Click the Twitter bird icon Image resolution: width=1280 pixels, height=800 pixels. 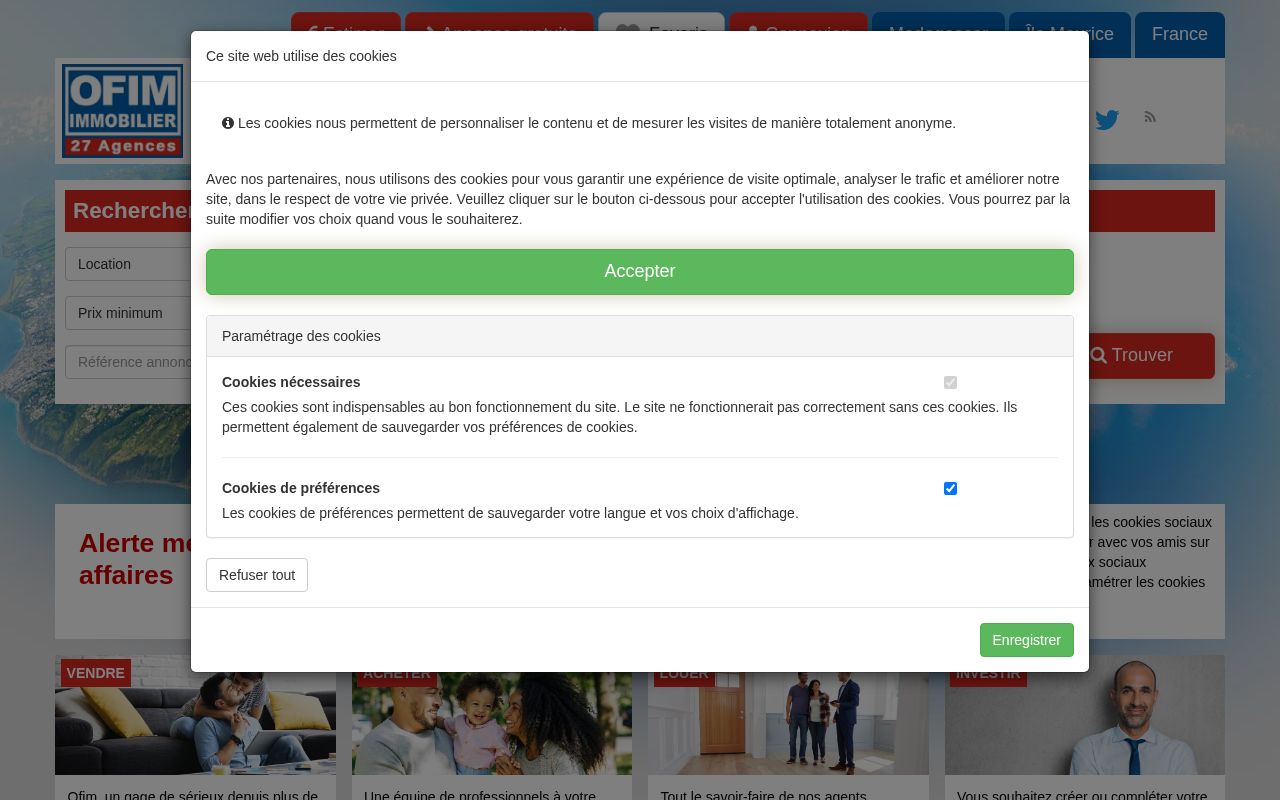click(x=1107, y=120)
